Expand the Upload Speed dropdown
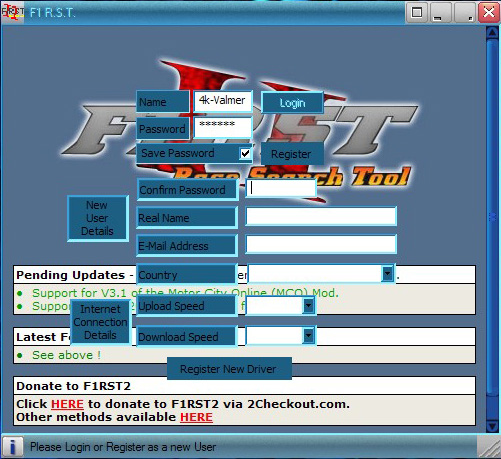The height and width of the screenshot is (459, 501). click(x=309, y=305)
